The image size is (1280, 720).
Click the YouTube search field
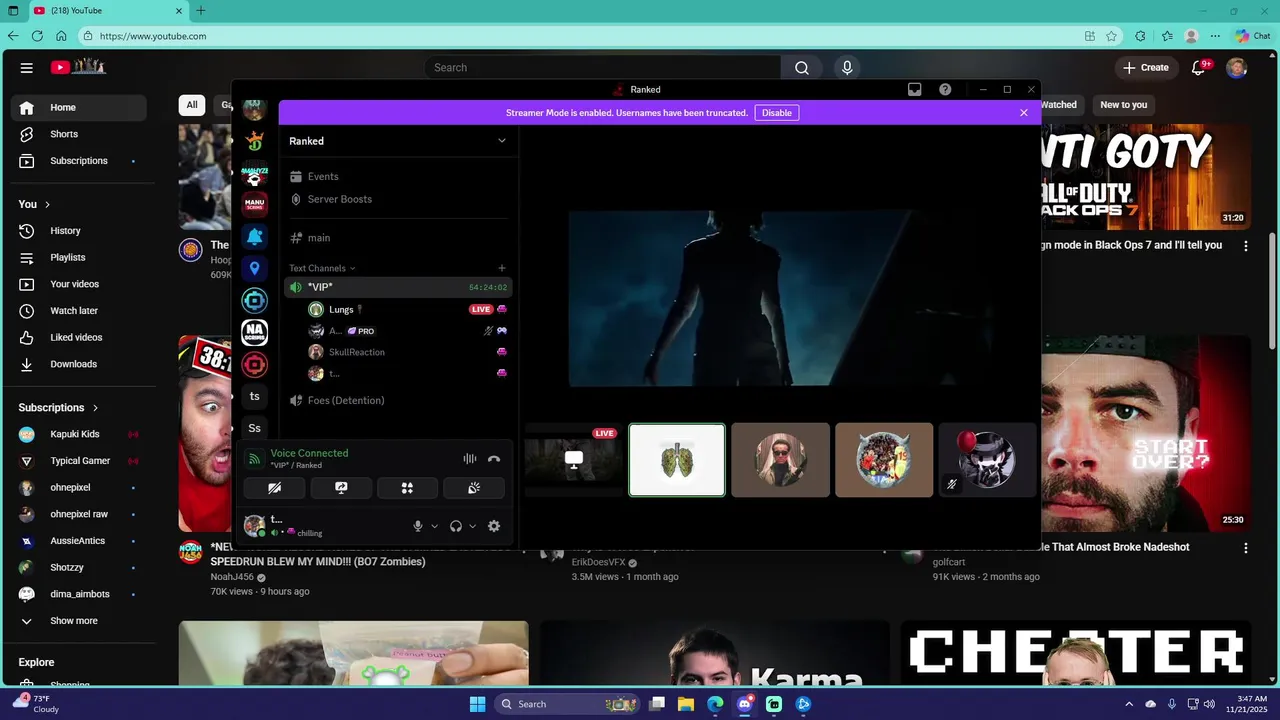[x=603, y=67]
